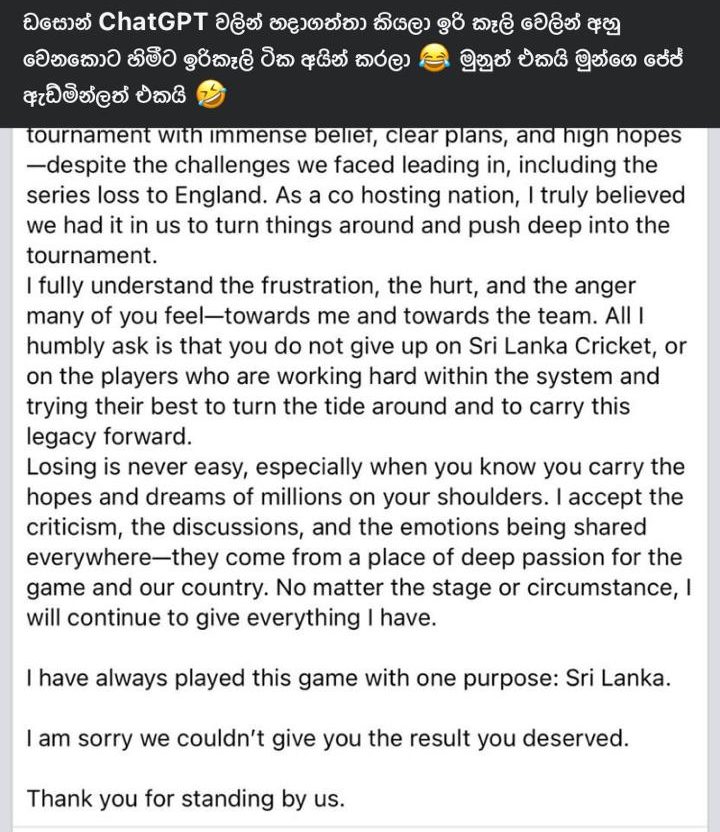Click "will continue to give everything I have."
This screenshot has width=720, height=832.
click(232, 617)
